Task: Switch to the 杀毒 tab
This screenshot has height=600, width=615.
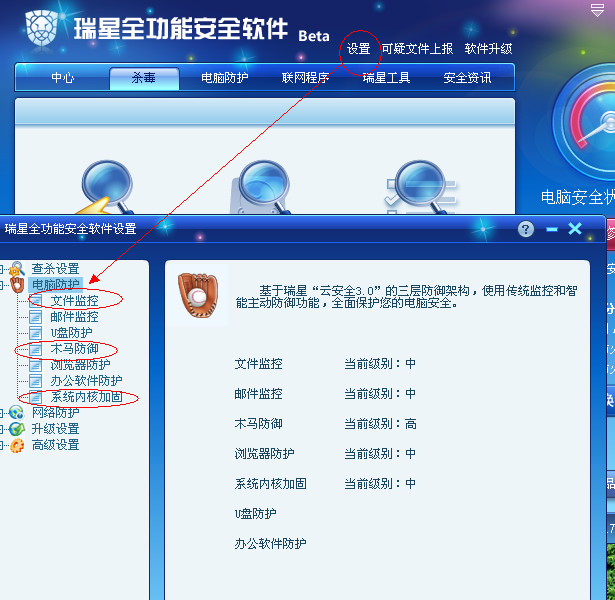Action: (144, 78)
